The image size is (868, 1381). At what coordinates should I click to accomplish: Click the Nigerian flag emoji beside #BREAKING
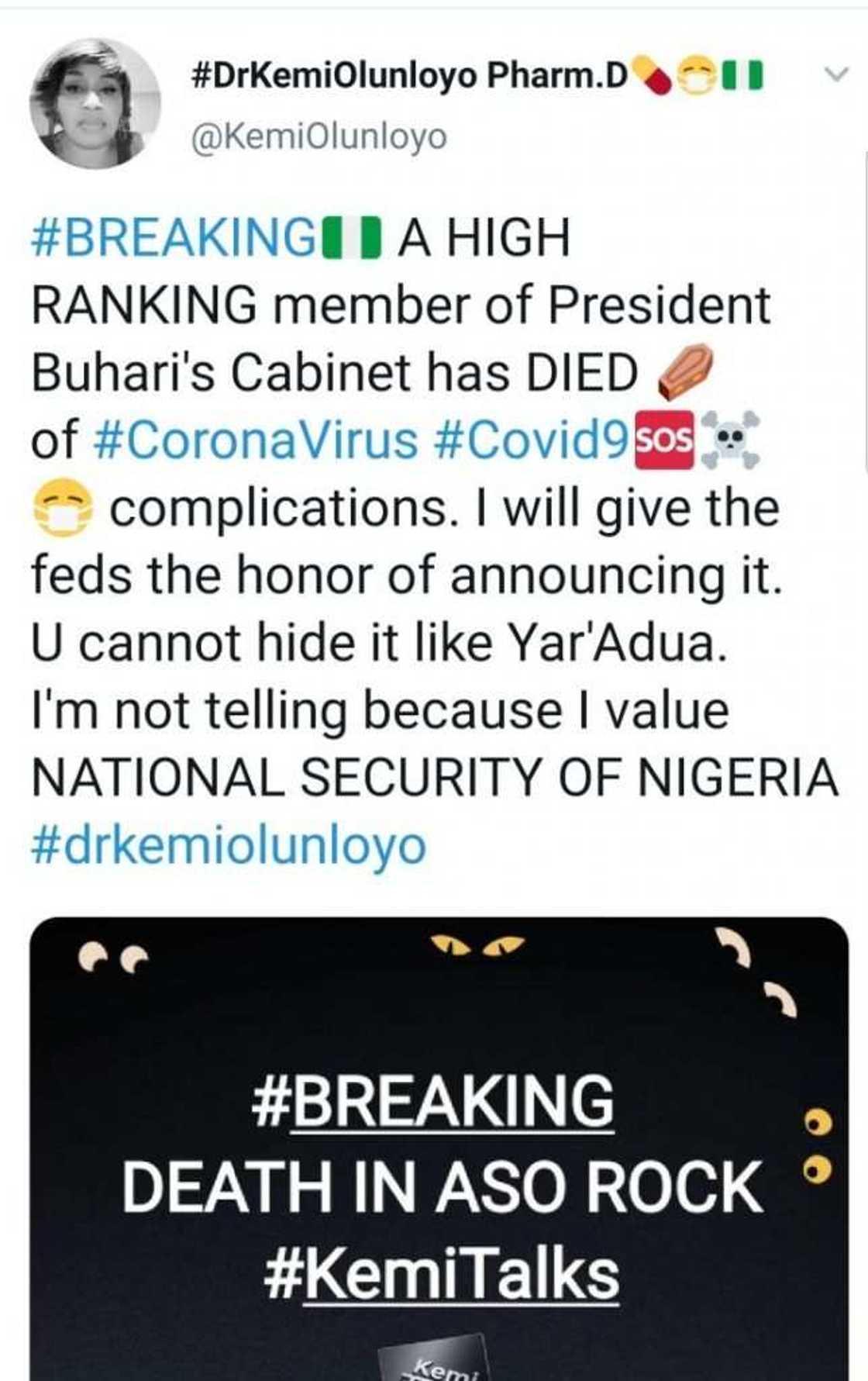pos(350,239)
